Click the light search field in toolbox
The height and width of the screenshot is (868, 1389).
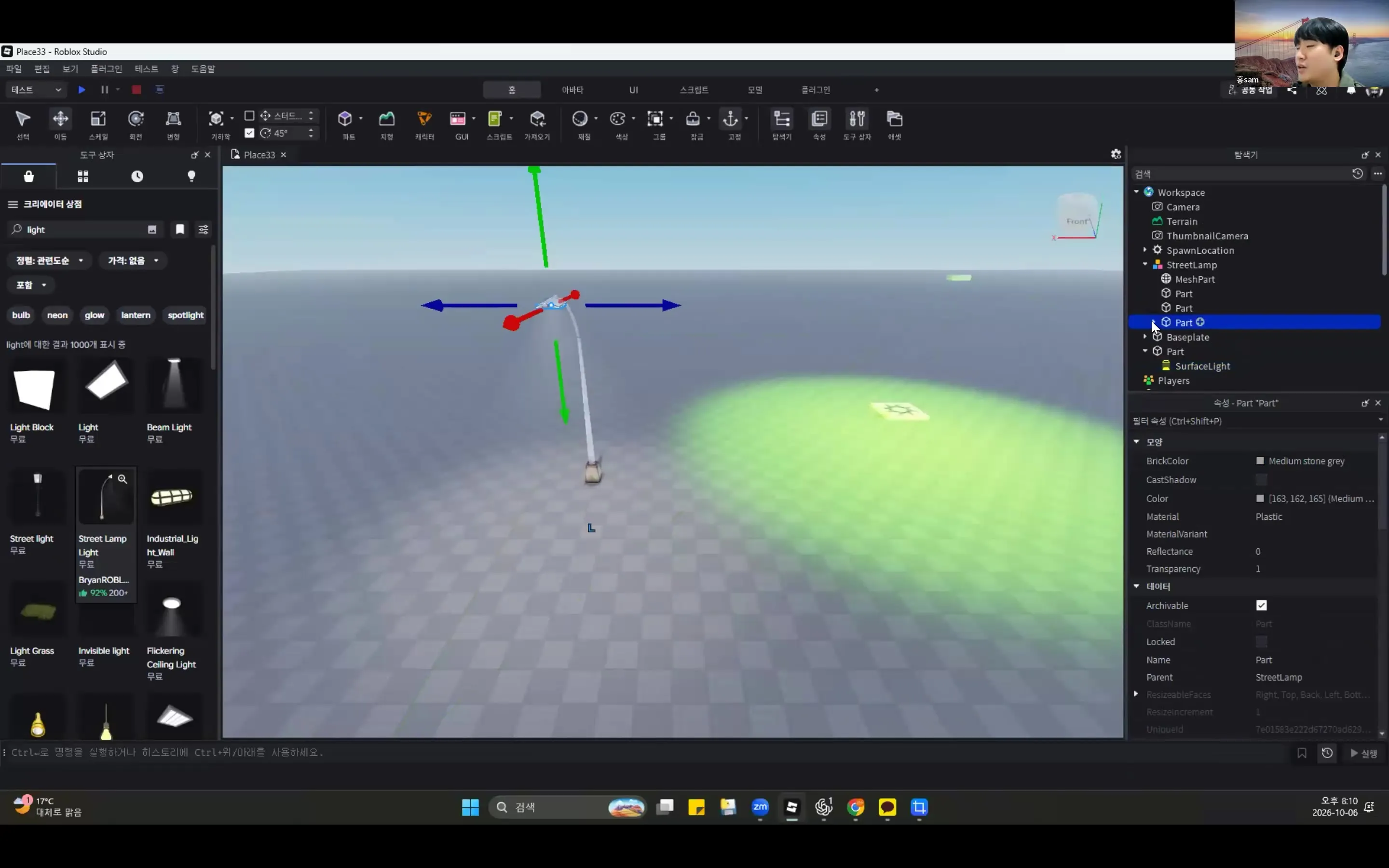point(85,230)
